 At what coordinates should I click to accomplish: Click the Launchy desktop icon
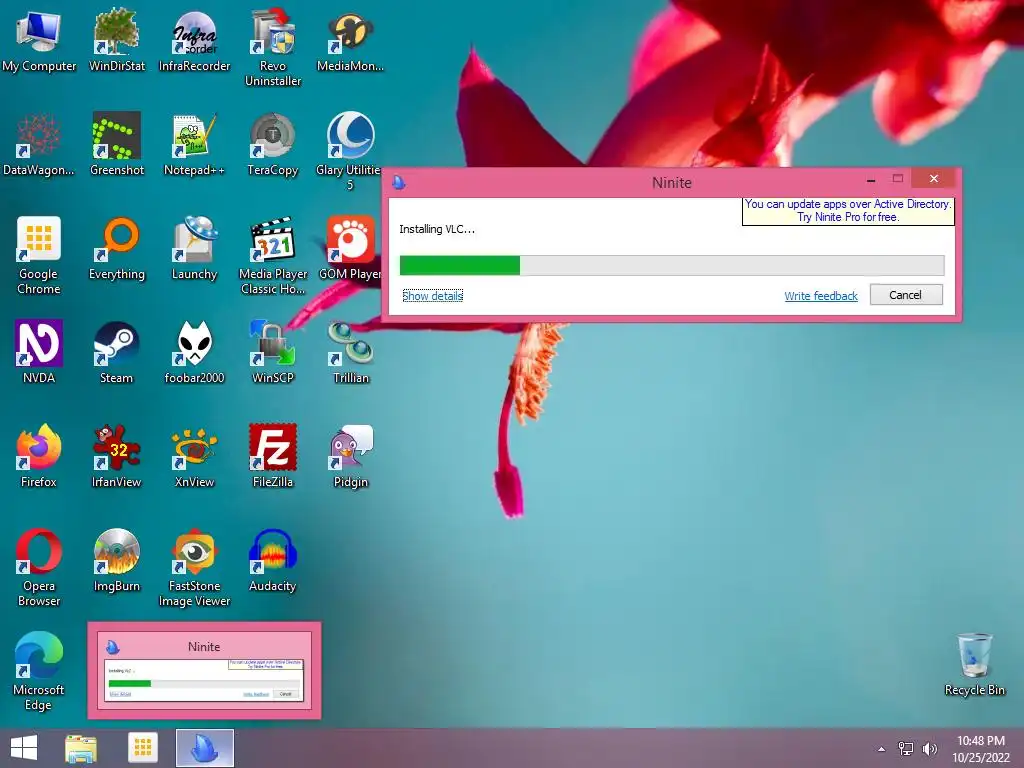(195, 249)
